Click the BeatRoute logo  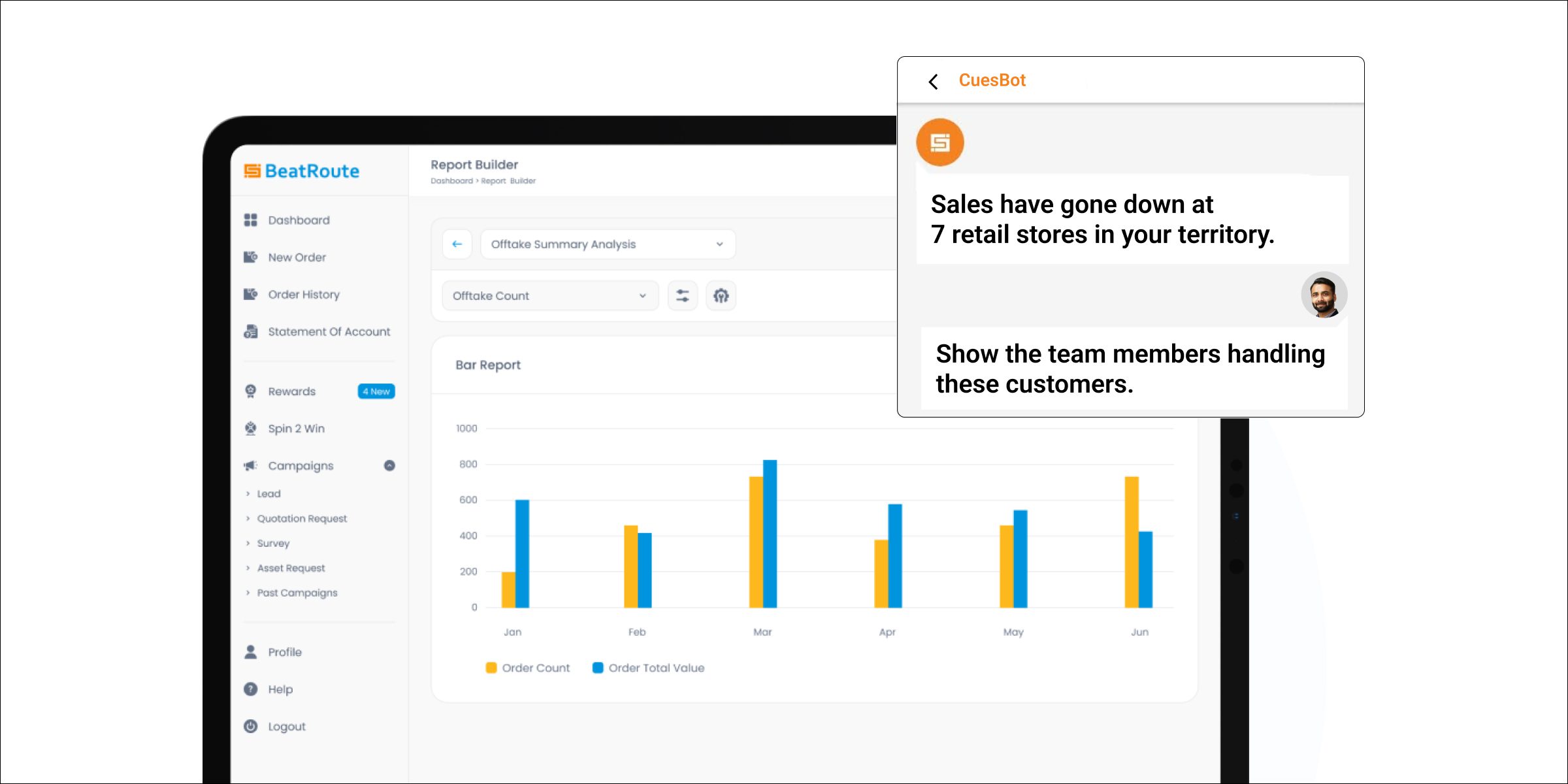(302, 171)
